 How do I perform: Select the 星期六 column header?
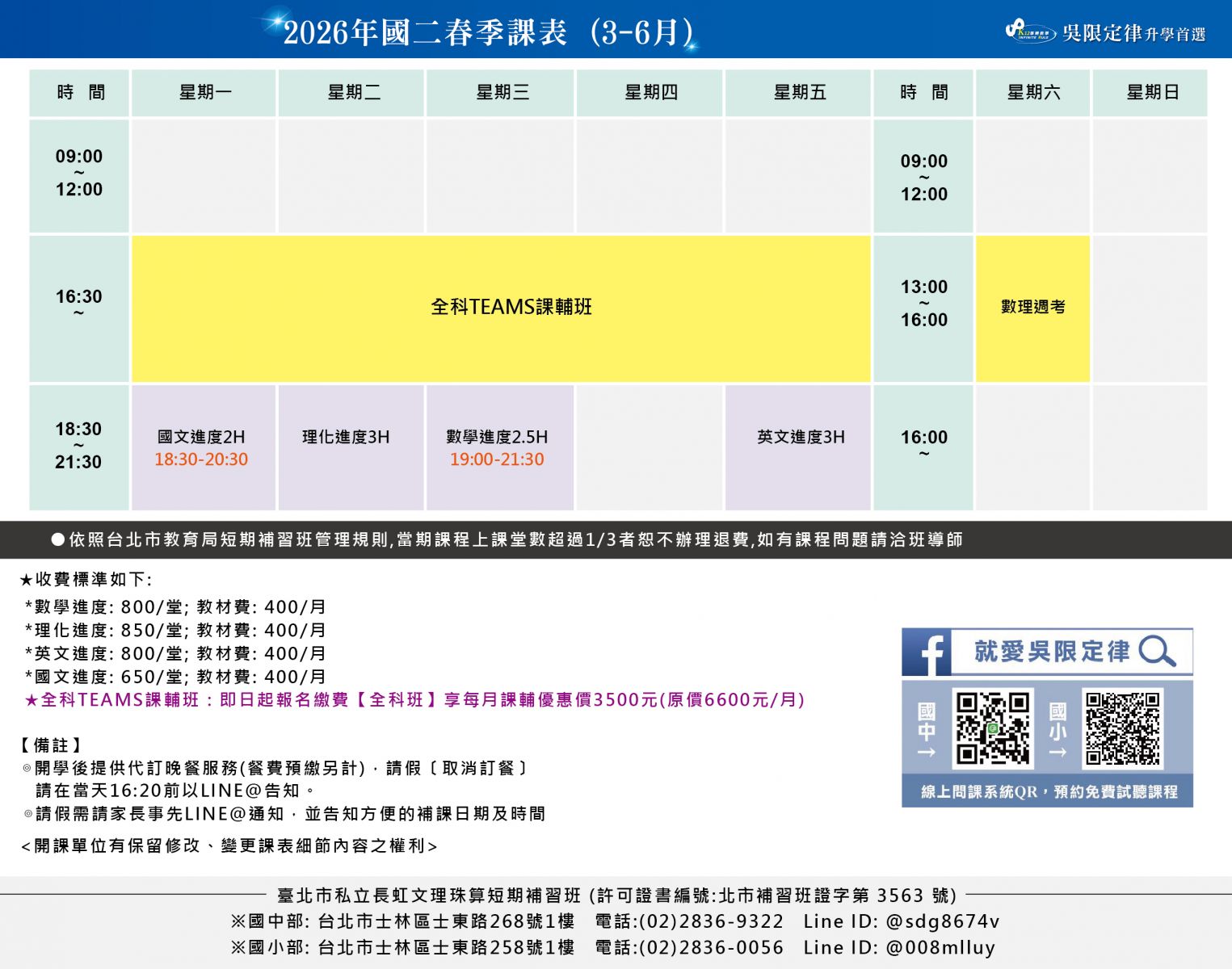pyautogui.click(x=1032, y=93)
